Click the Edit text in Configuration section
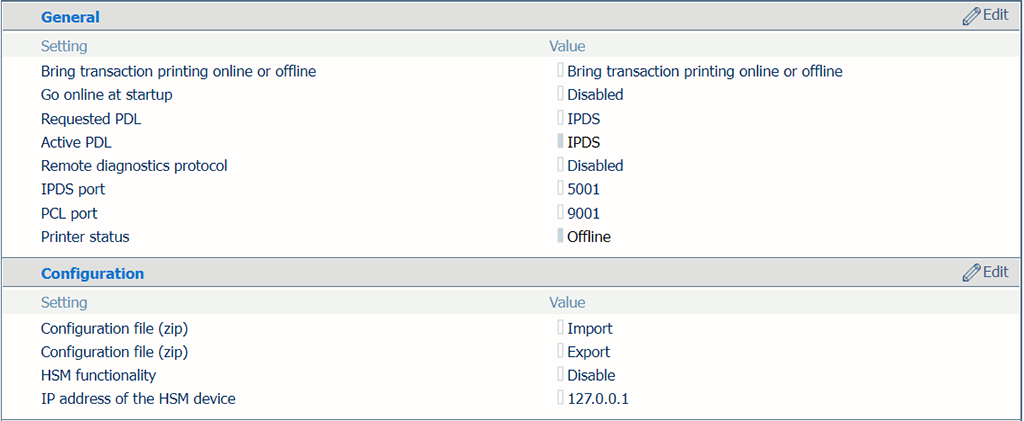This screenshot has height=421, width=1024. coord(995,272)
